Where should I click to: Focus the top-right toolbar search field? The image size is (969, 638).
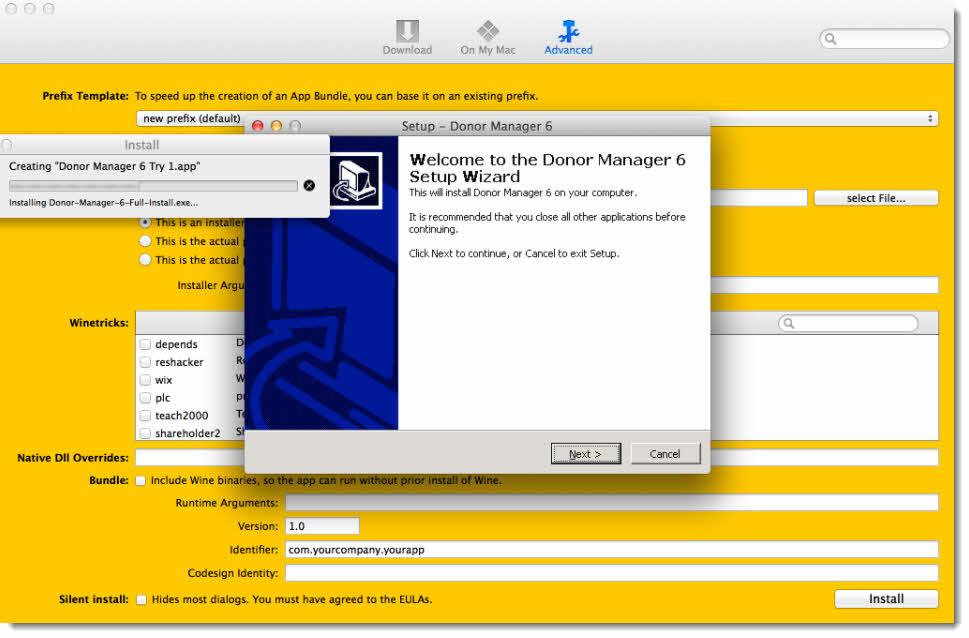coord(884,39)
